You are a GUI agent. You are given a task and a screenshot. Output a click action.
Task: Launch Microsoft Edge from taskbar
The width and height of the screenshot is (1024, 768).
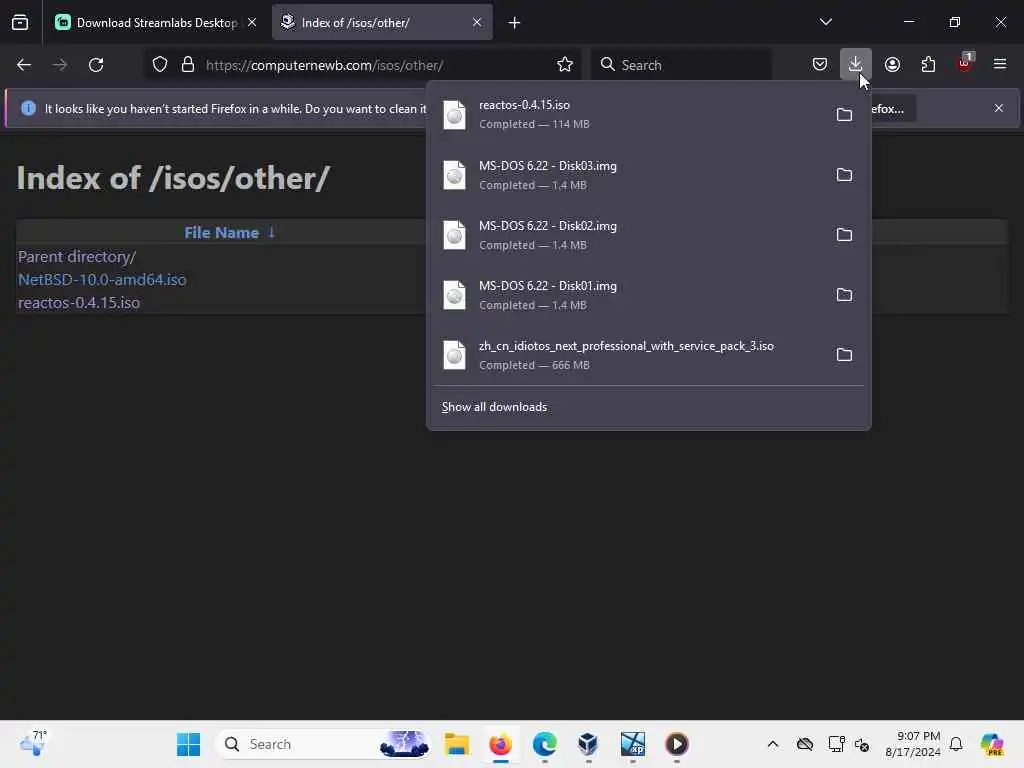point(544,744)
